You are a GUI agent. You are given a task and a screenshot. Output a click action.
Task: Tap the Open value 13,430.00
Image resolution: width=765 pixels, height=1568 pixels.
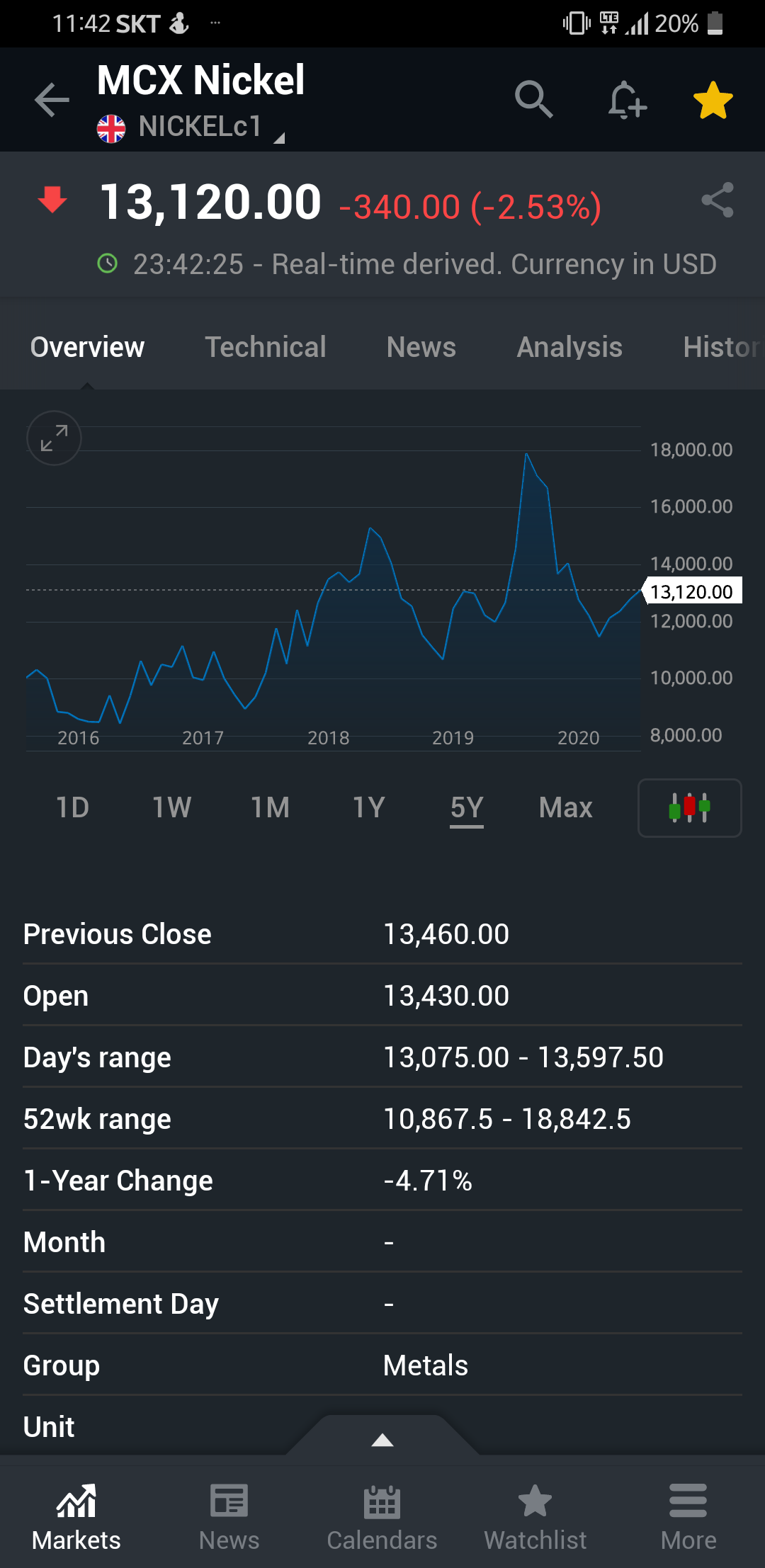coord(446,996)
